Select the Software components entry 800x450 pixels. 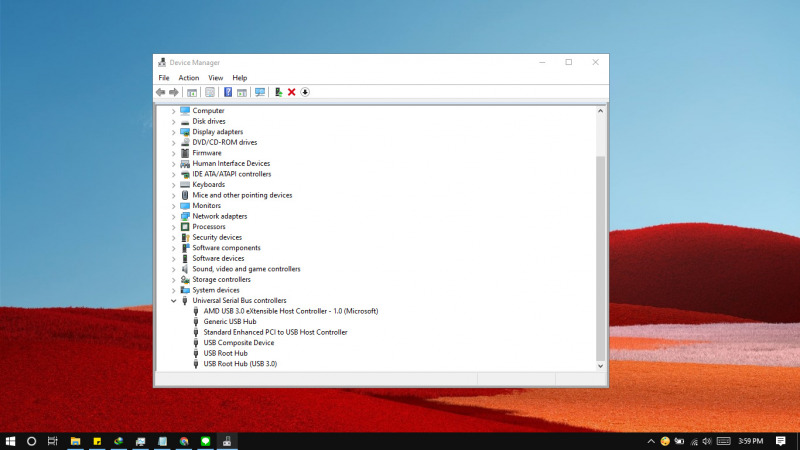(226, 248)
